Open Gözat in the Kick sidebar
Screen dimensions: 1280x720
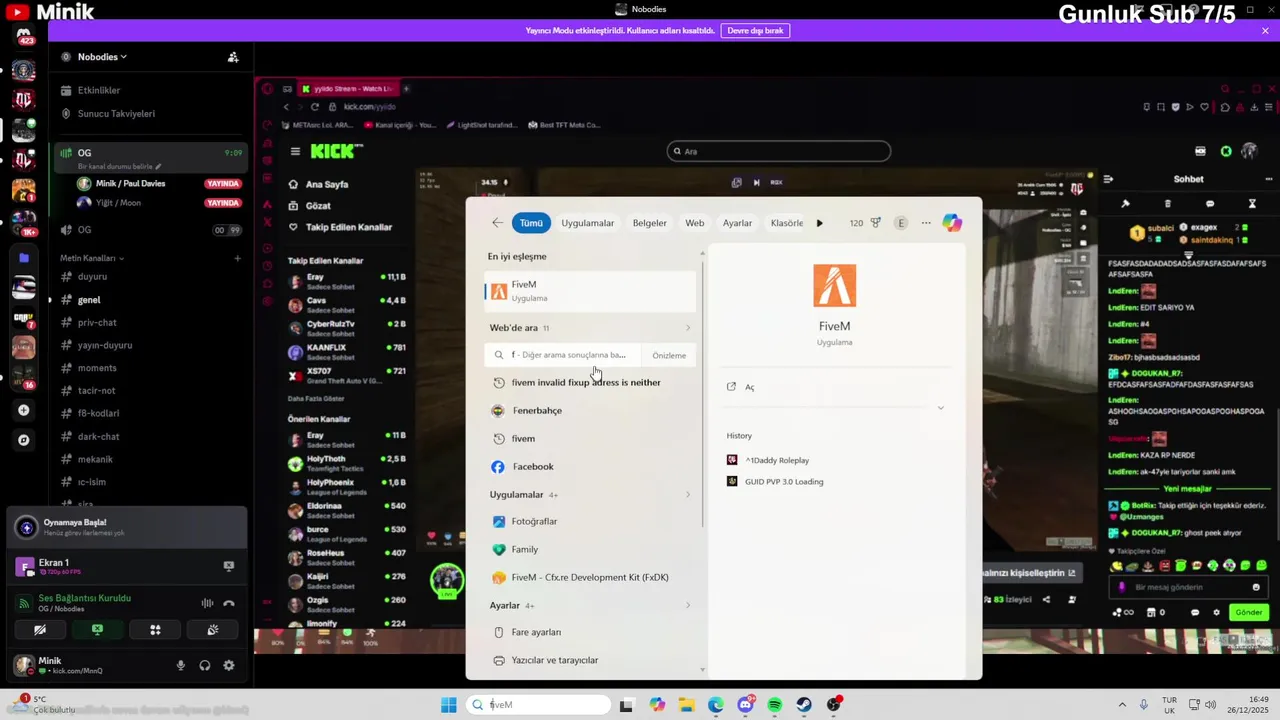pos(318,205)
